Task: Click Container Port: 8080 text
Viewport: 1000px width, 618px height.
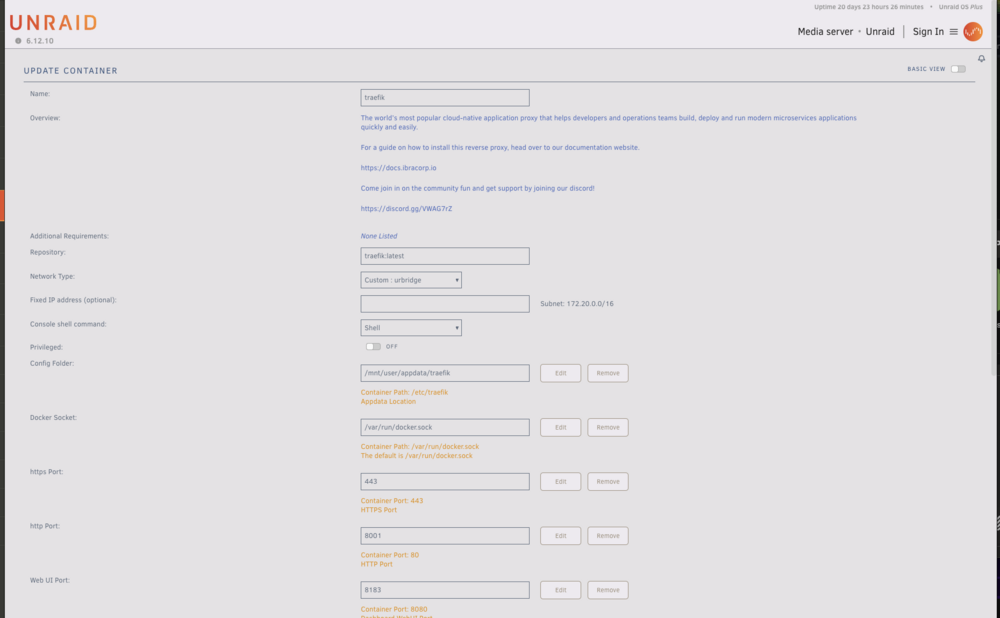Action: [x=394, y=609]
